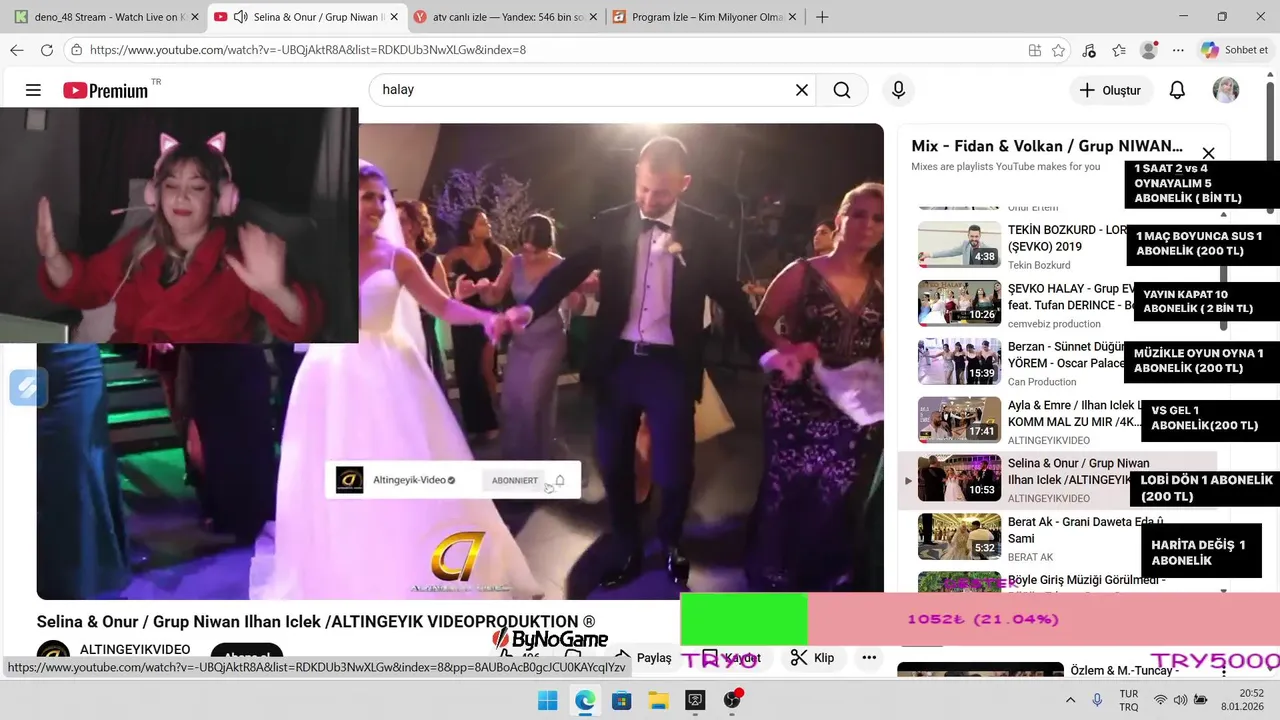Open a new browser tab

[x=822, y=17]
